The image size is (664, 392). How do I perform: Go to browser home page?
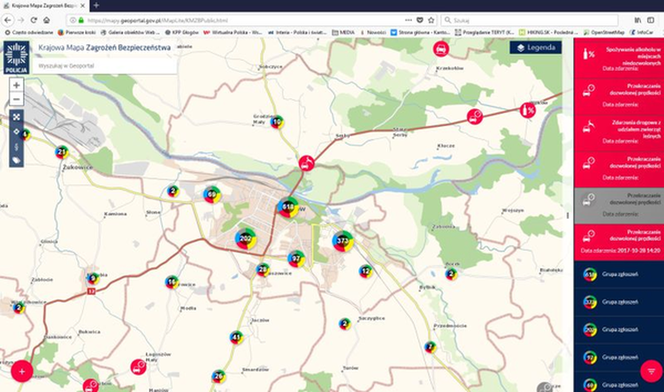pos(47,20)
